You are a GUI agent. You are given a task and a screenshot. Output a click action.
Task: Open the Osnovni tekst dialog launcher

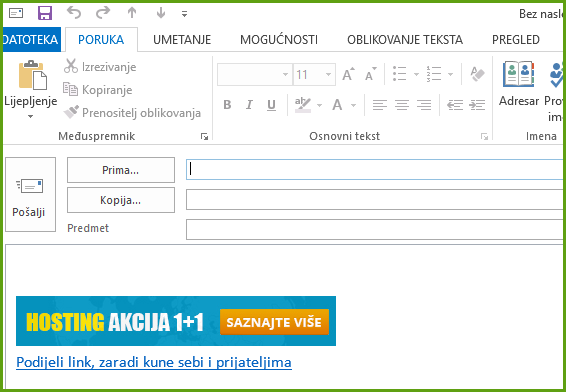[x=484, y=136]
